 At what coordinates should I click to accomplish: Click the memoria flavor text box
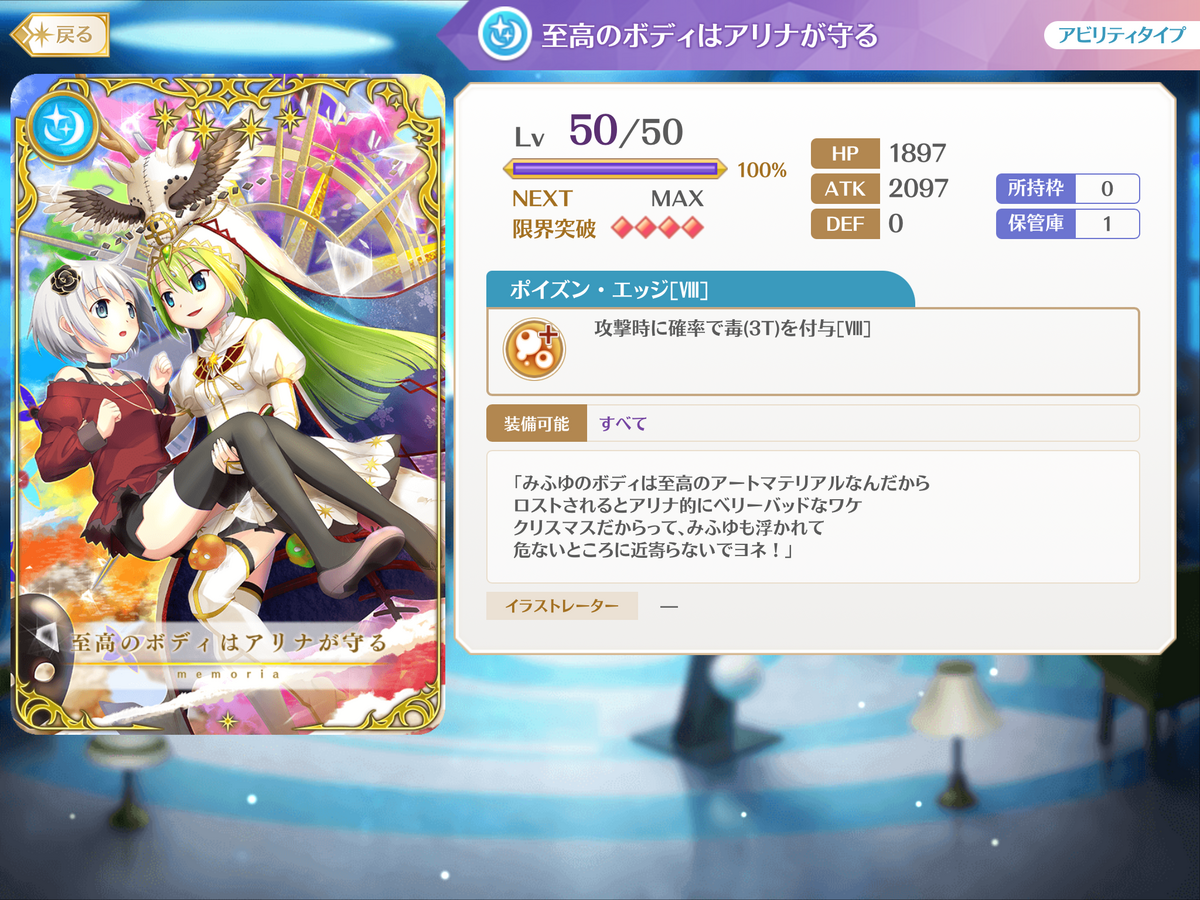click(813, 517)
